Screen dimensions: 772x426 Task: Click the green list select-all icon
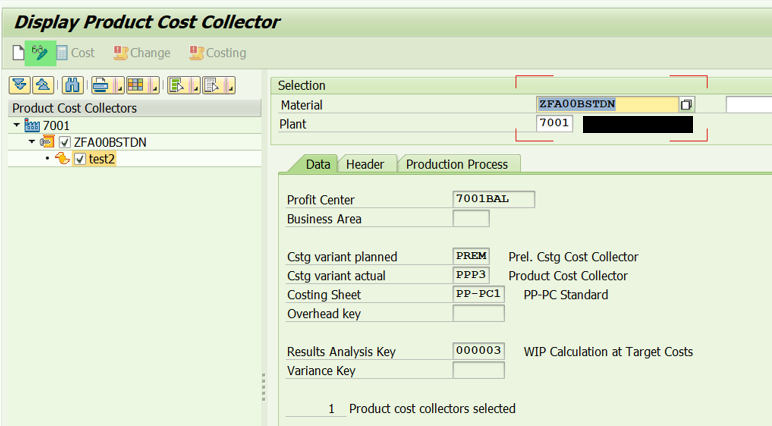[178, 85]
